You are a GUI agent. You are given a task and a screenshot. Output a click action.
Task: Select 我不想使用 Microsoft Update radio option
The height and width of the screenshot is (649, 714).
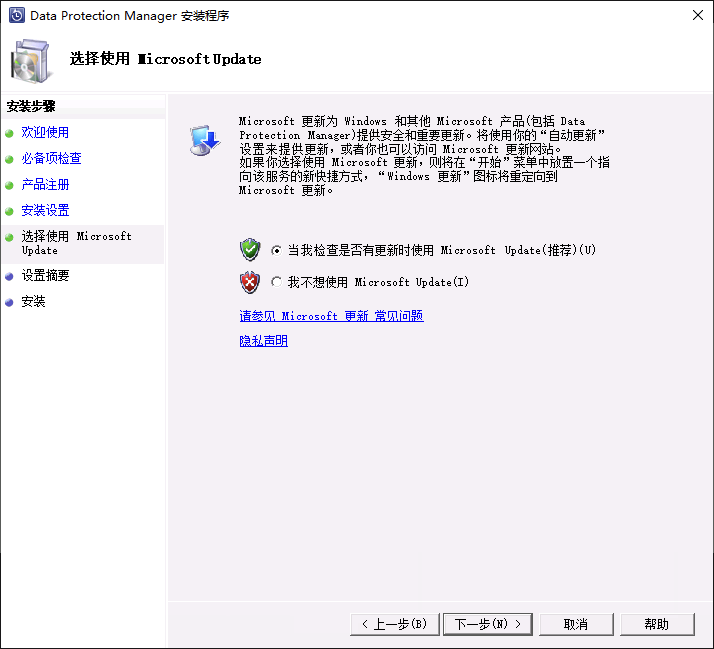pos(276,282)
